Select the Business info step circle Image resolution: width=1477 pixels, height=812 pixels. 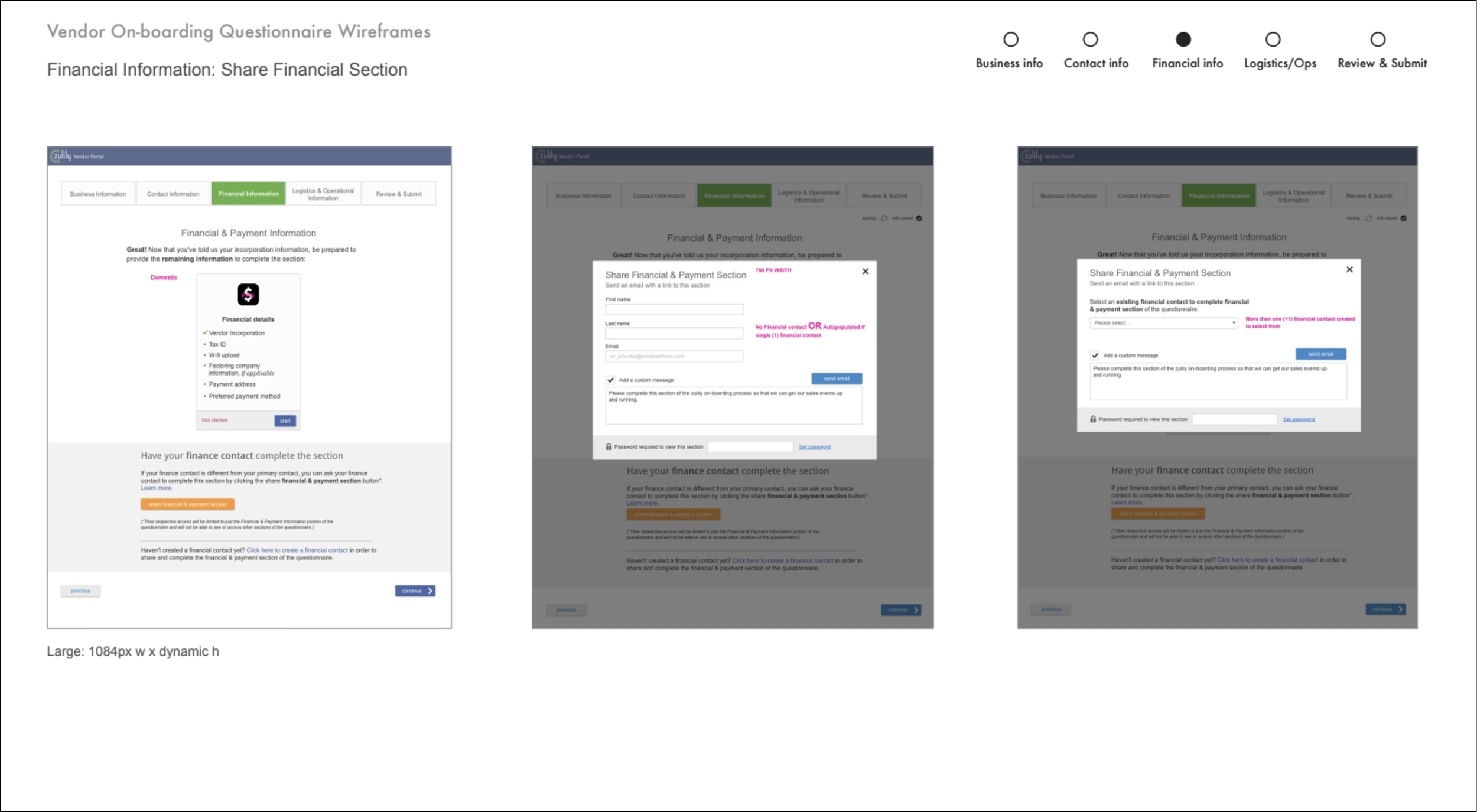(1010, 40)
